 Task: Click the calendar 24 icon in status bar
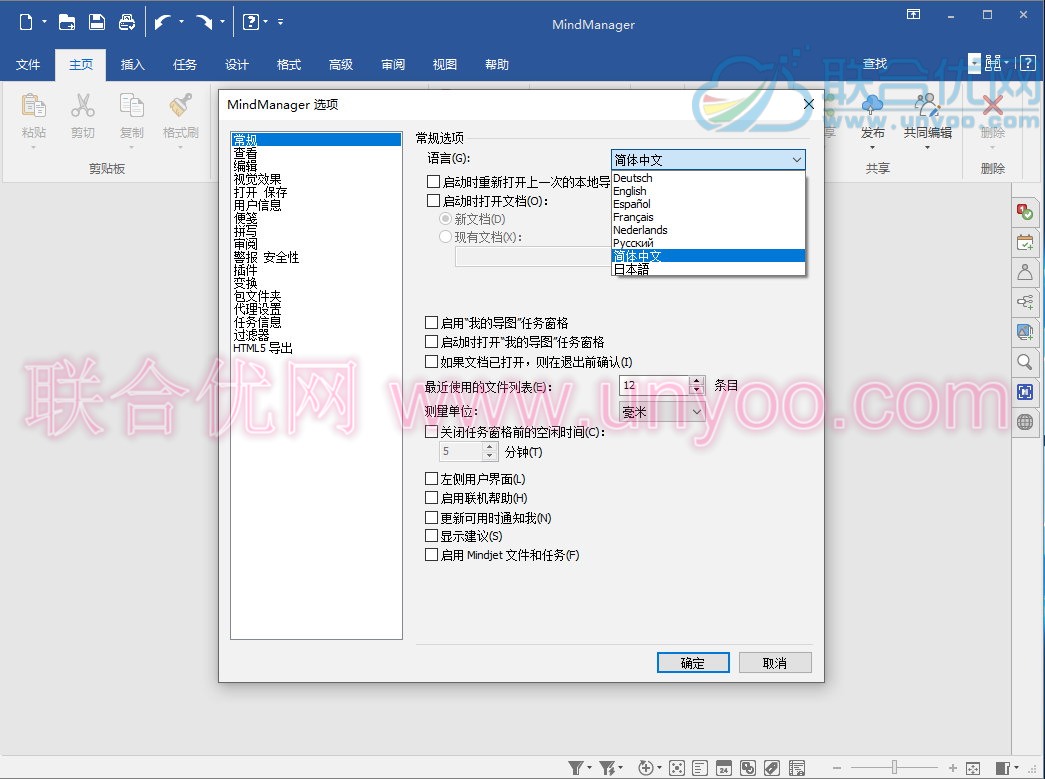pos(724,768)
